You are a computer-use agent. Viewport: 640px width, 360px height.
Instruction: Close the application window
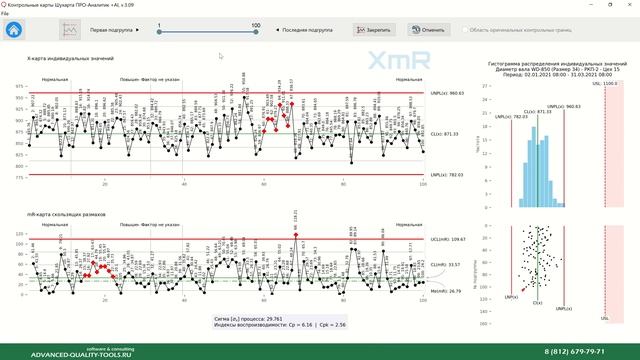tap(629, 4)
